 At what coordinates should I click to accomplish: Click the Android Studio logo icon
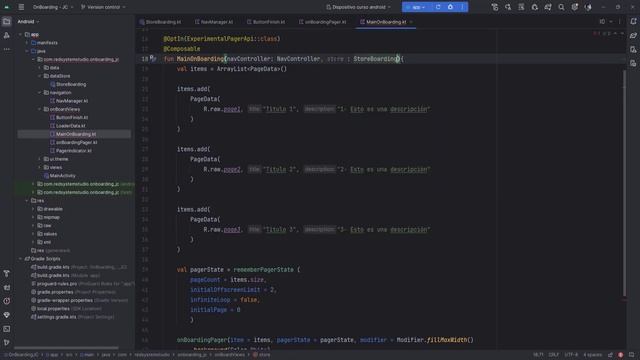click(7, 7)
